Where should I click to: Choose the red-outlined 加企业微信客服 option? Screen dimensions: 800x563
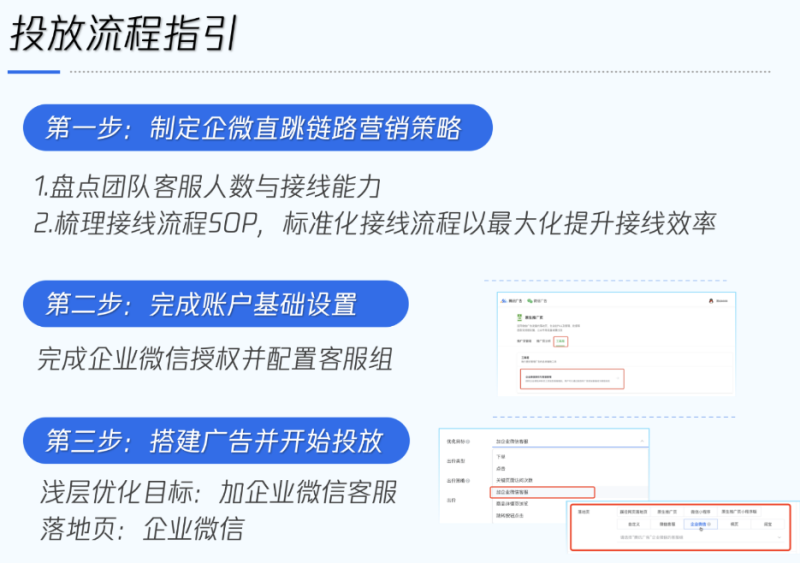pyautogui.click(x=542, y=492)
